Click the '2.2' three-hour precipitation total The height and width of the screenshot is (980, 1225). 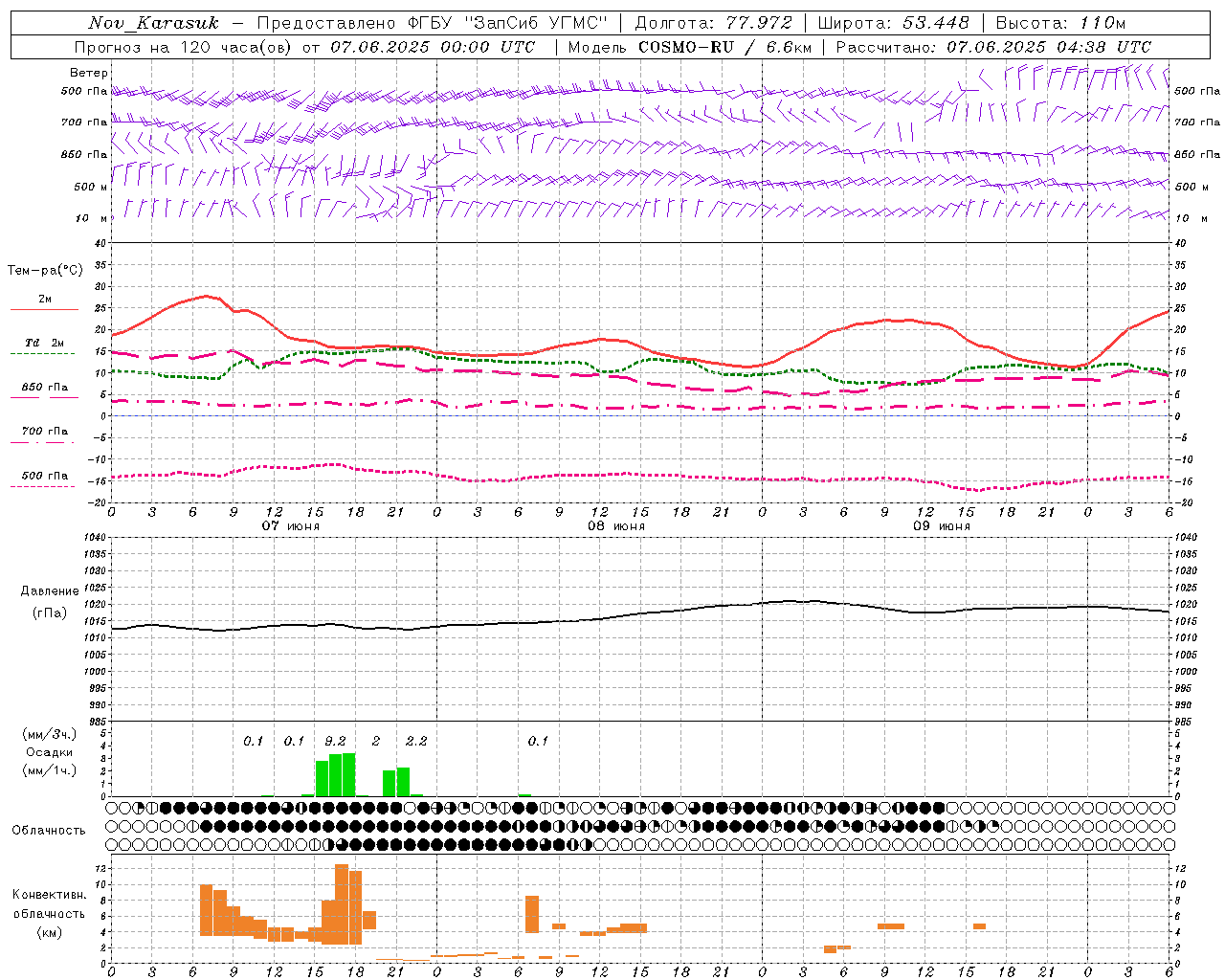(x=416, y=742)
